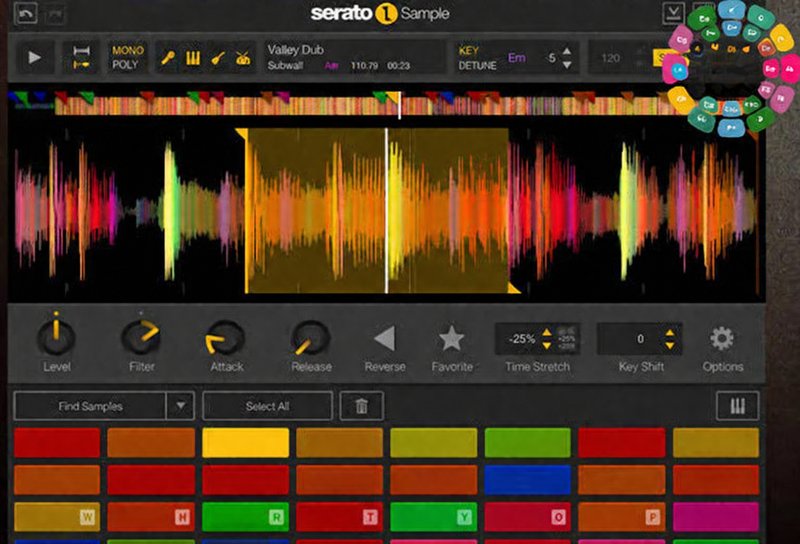Delete pads with the trash icon
The height and width of the screenshot is (544, 800).
tap(361, 406)
